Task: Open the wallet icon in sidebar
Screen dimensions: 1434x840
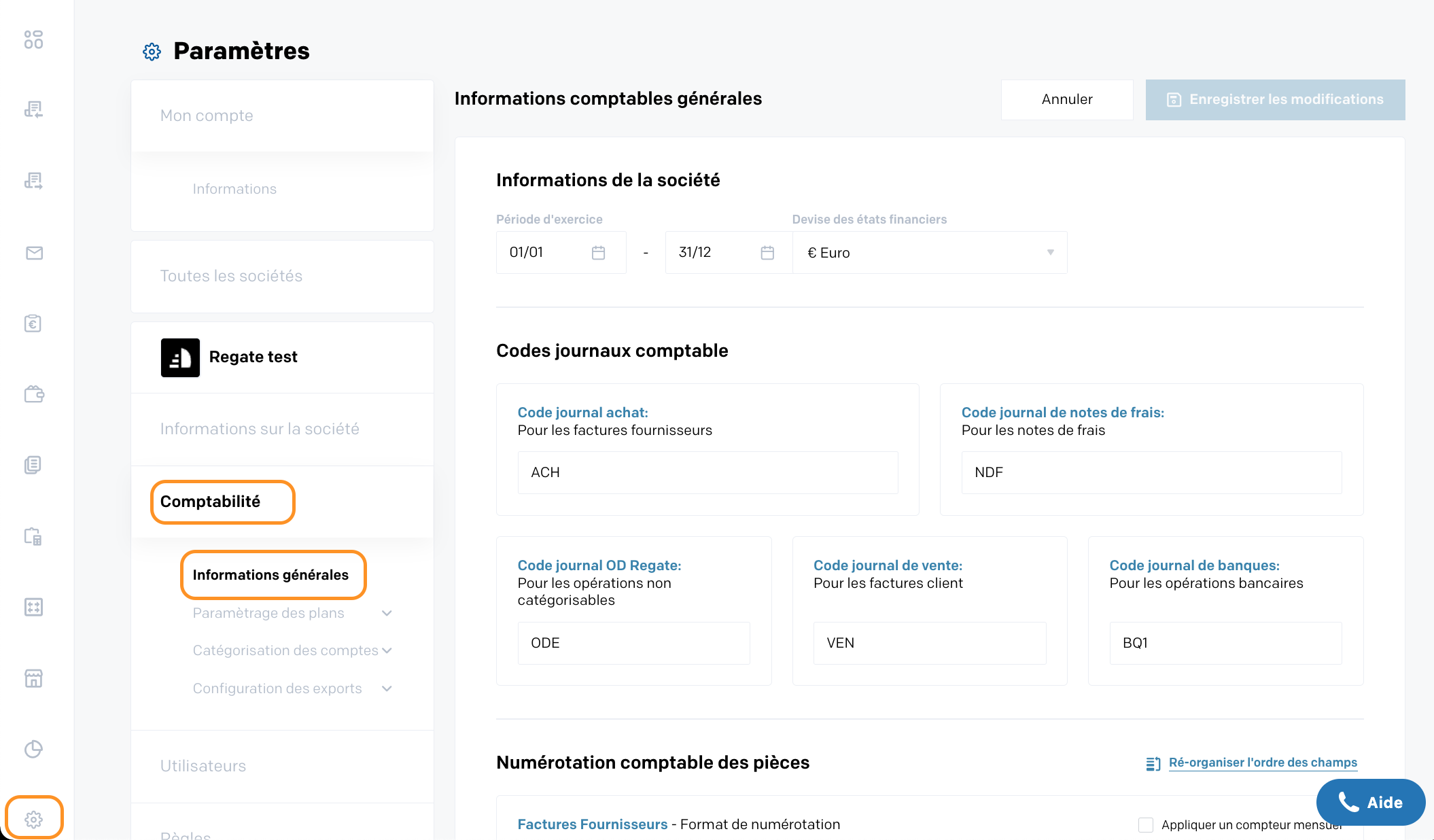Action: pos(34,394)
